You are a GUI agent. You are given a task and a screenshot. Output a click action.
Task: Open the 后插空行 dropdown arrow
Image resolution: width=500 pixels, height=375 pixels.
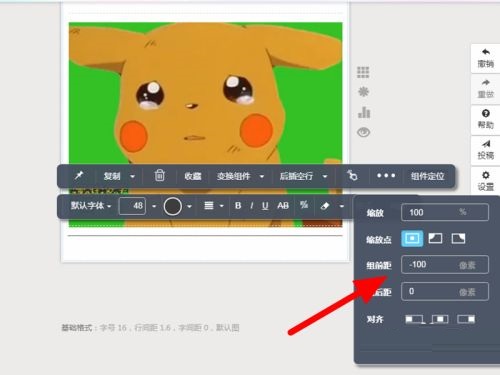click(325, 176)
